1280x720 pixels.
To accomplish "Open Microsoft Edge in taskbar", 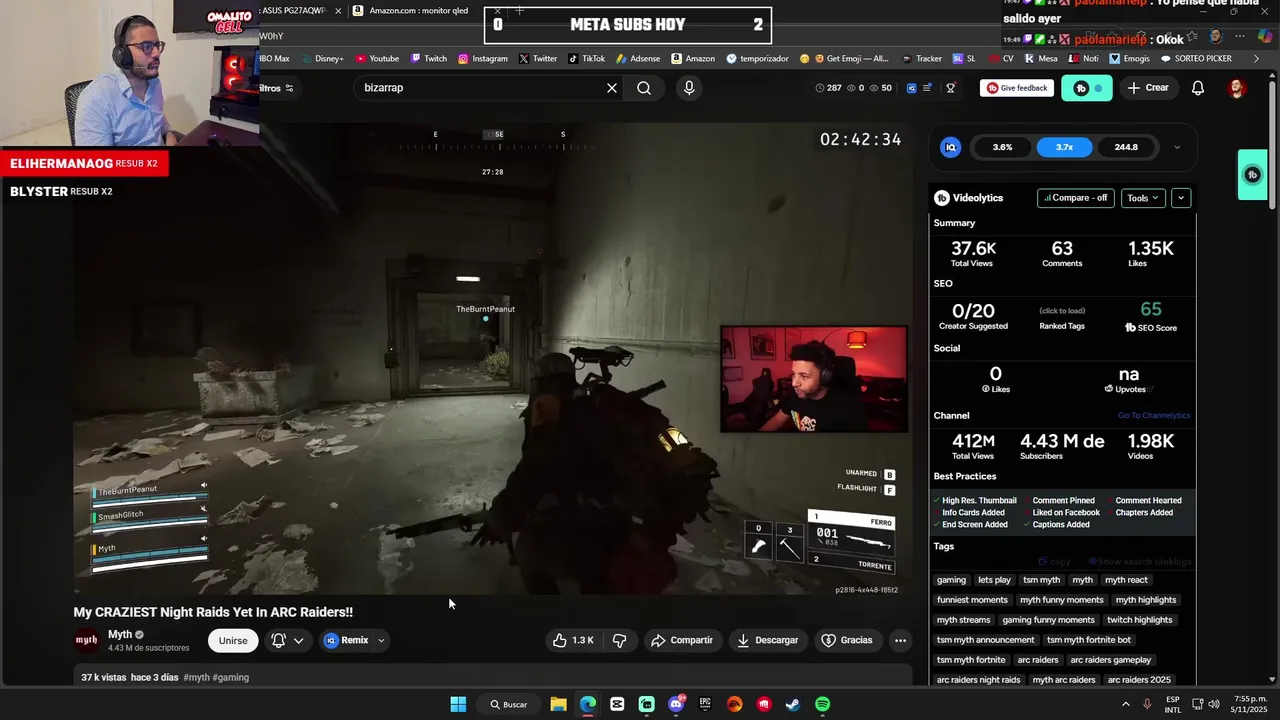I will click(x=588, y=704).
